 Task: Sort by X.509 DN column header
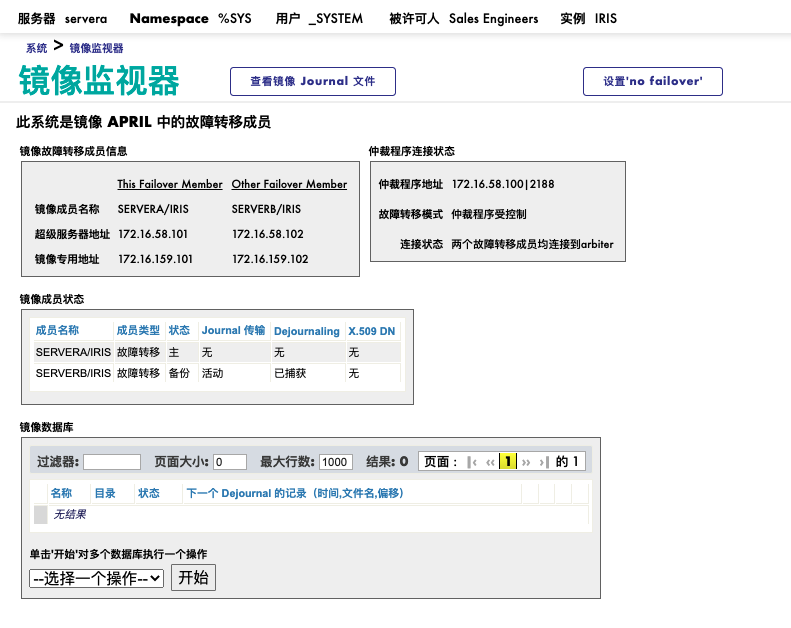click(x=371, y=331)
